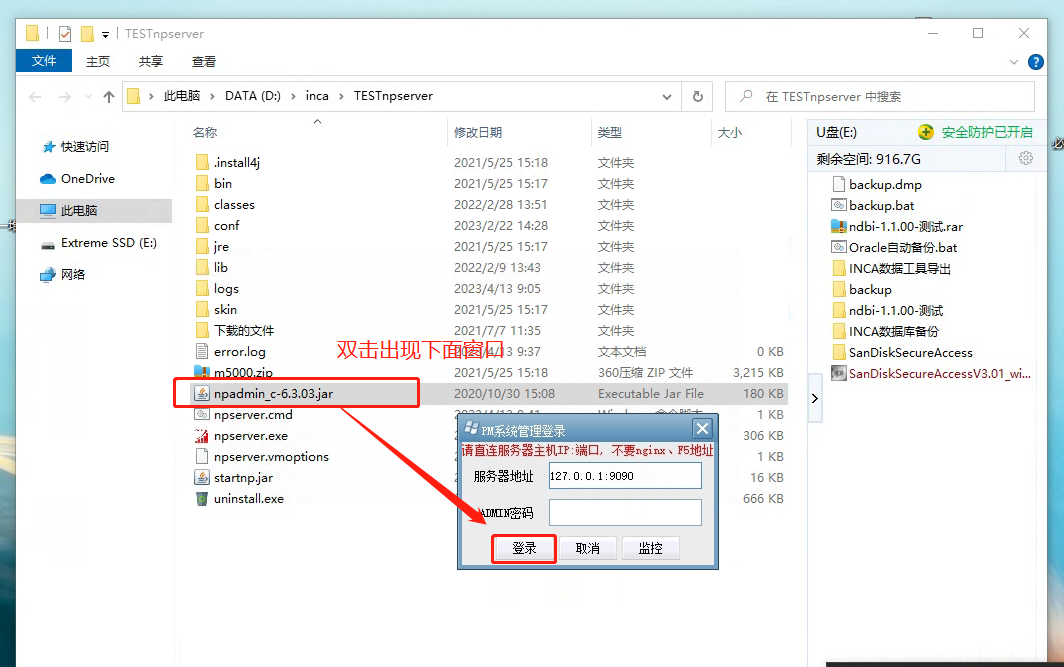The width and height of the screenshot is (1064, 667).
Task: Select the npserver.vmoptions file icon
Action: click(x=202, y=457)
